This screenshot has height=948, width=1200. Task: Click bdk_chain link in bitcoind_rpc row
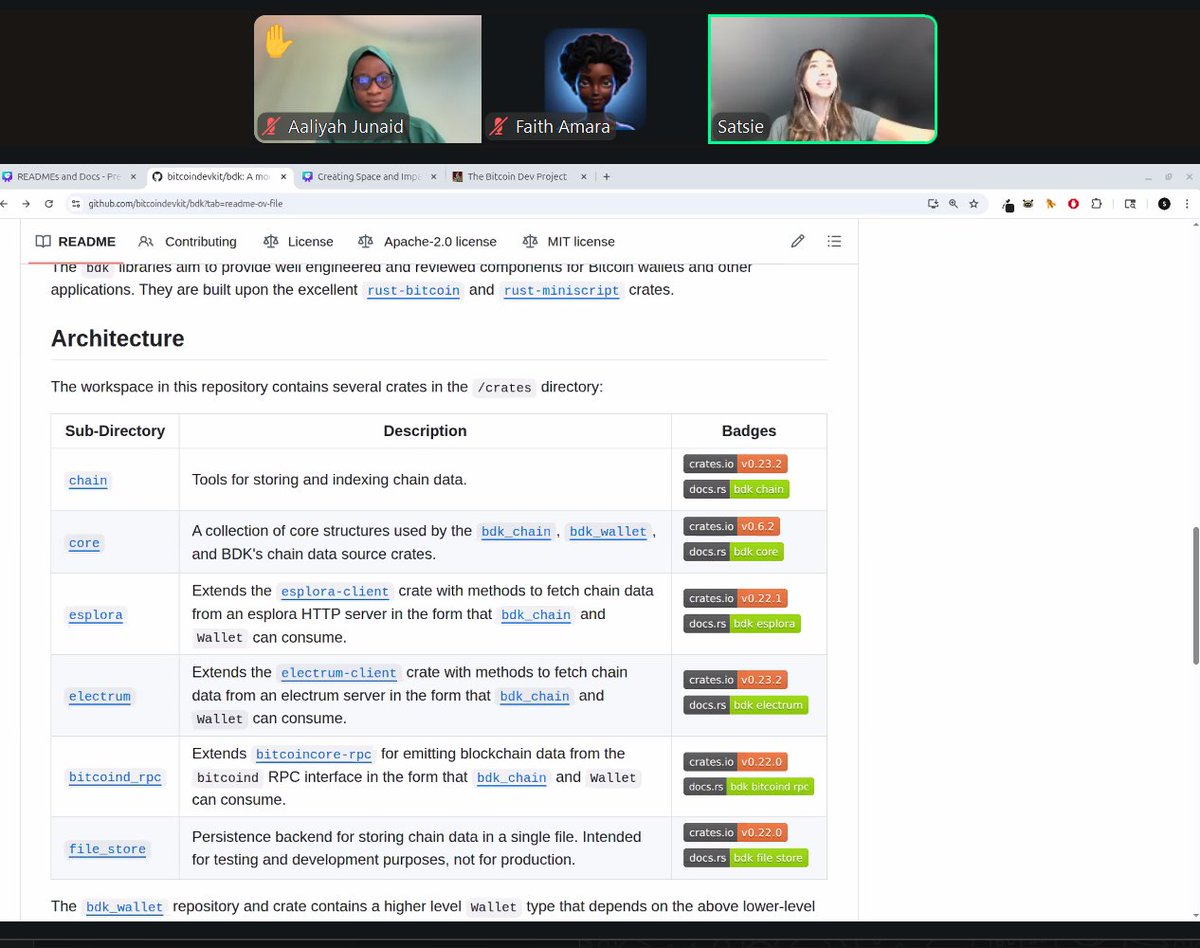(x=512, y=777)
